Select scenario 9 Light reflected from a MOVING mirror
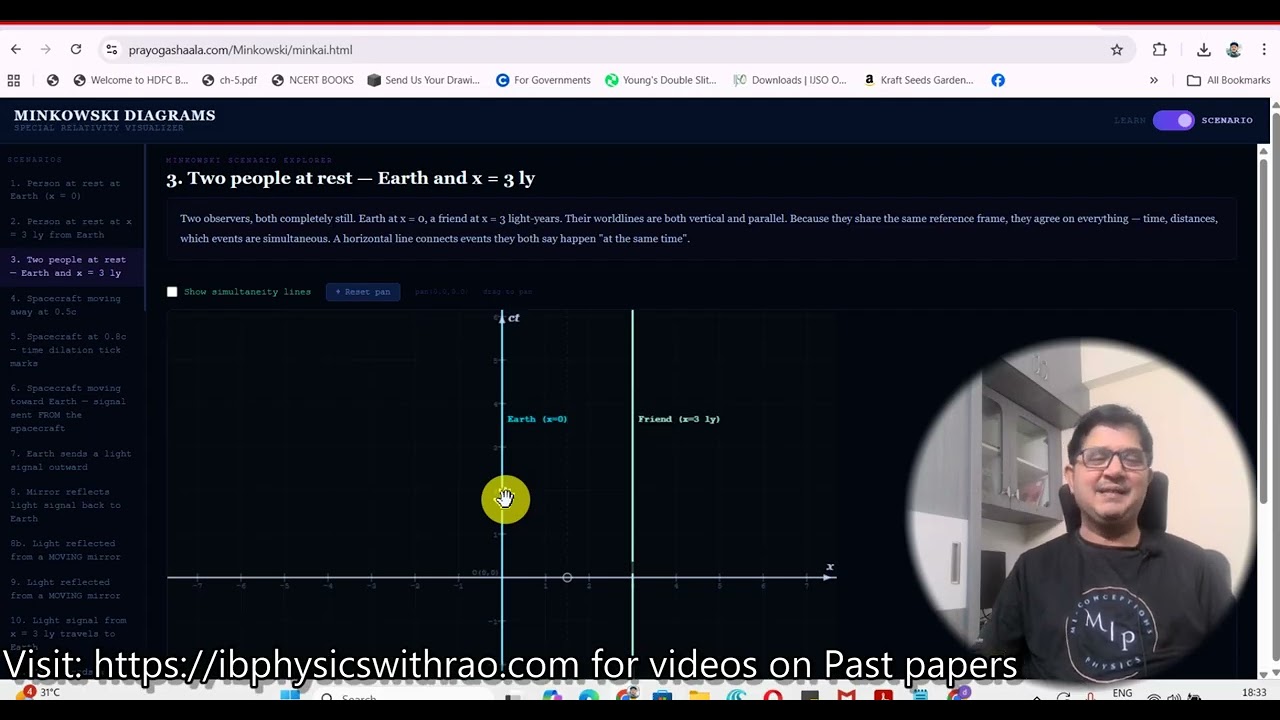The height and width of the screenshot is (720, 1280). click(x=72, y=589)
